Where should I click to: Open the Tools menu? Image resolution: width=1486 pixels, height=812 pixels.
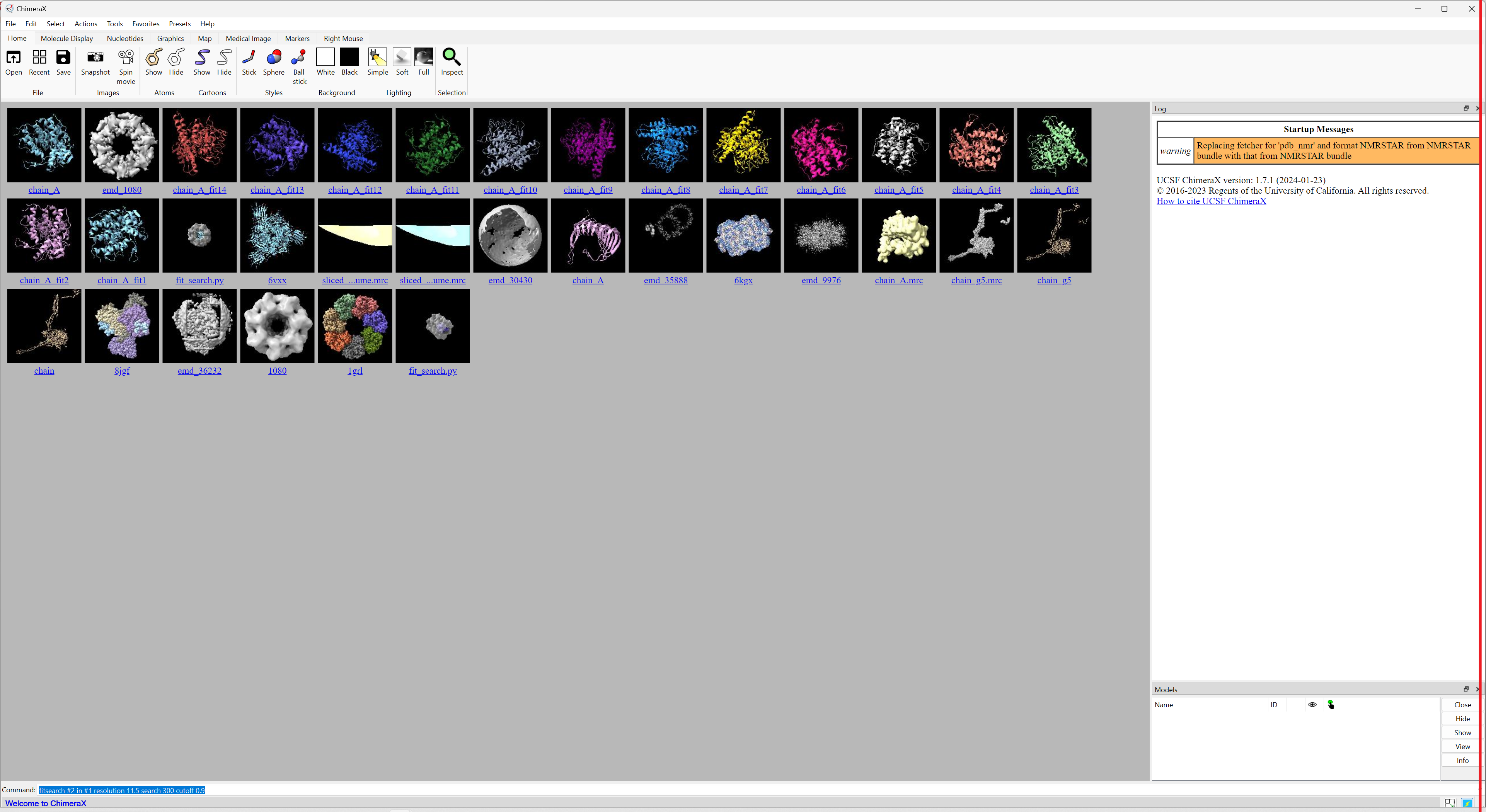click(114, 24)
